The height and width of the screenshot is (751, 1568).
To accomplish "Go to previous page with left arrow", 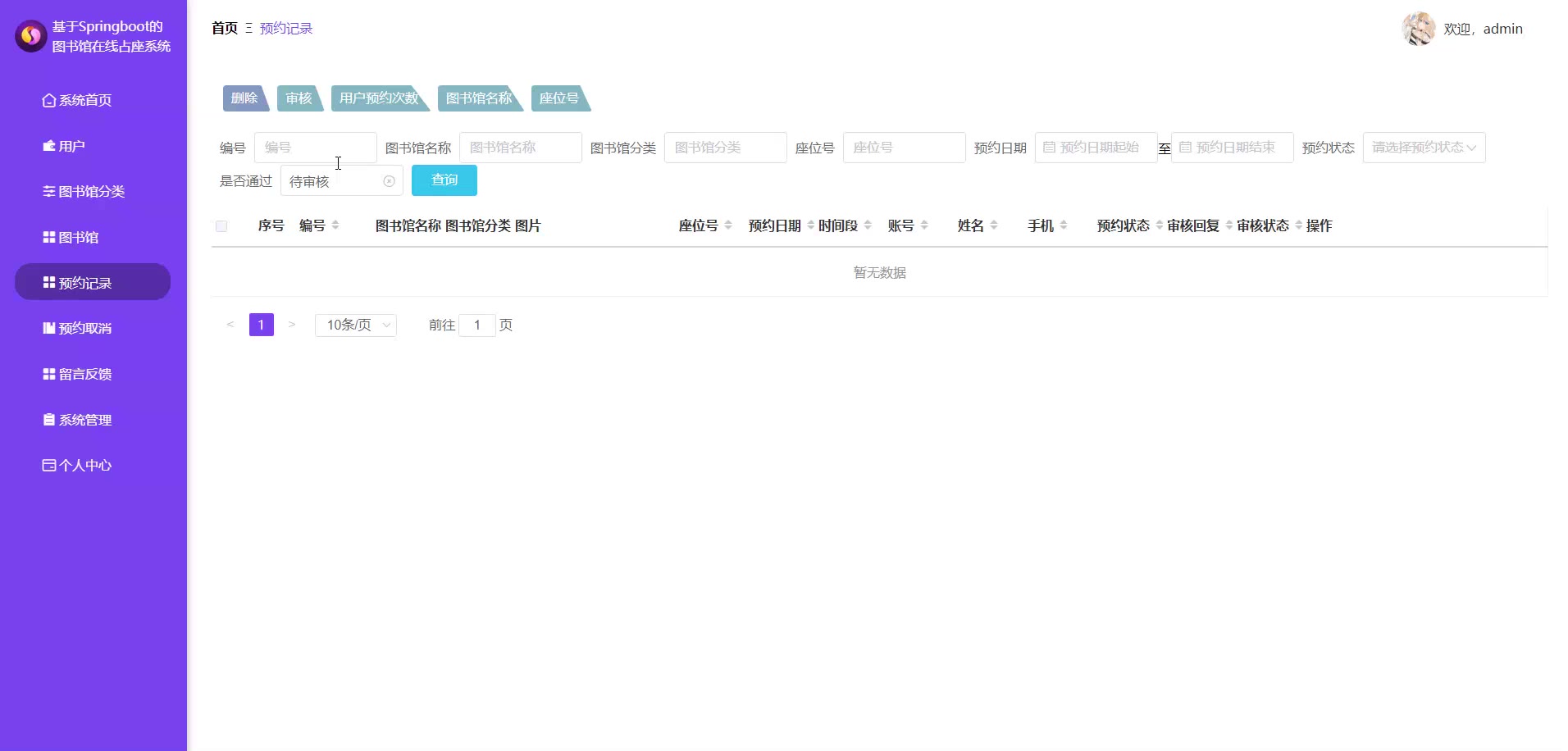I will coord(230,325).
